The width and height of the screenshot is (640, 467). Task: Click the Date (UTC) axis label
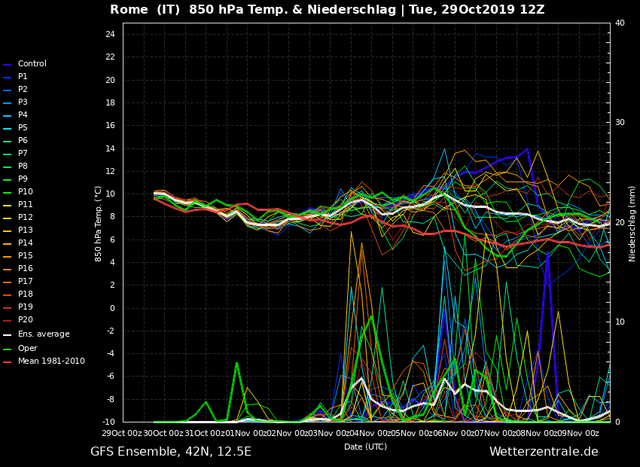click(x=365, y=447)
